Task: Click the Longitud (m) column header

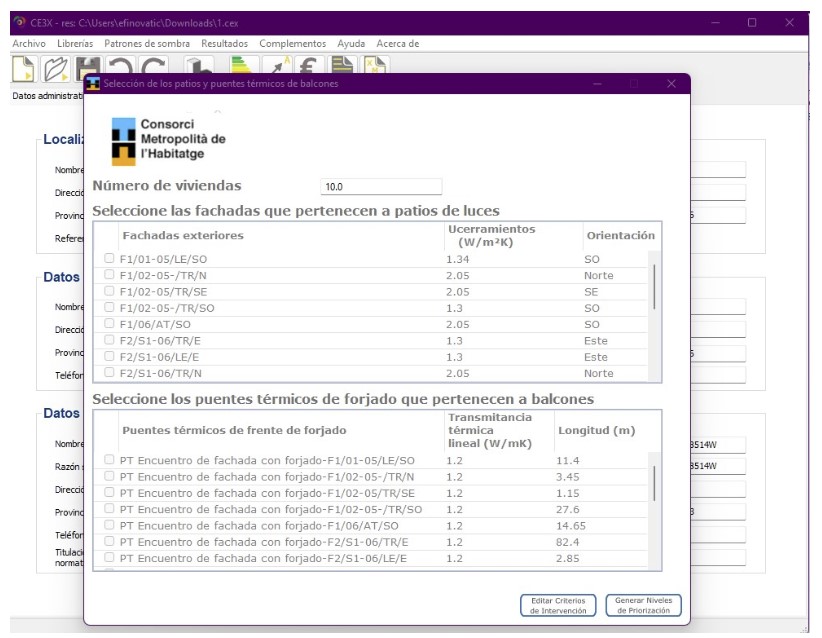Action: (x=597, y=430)
